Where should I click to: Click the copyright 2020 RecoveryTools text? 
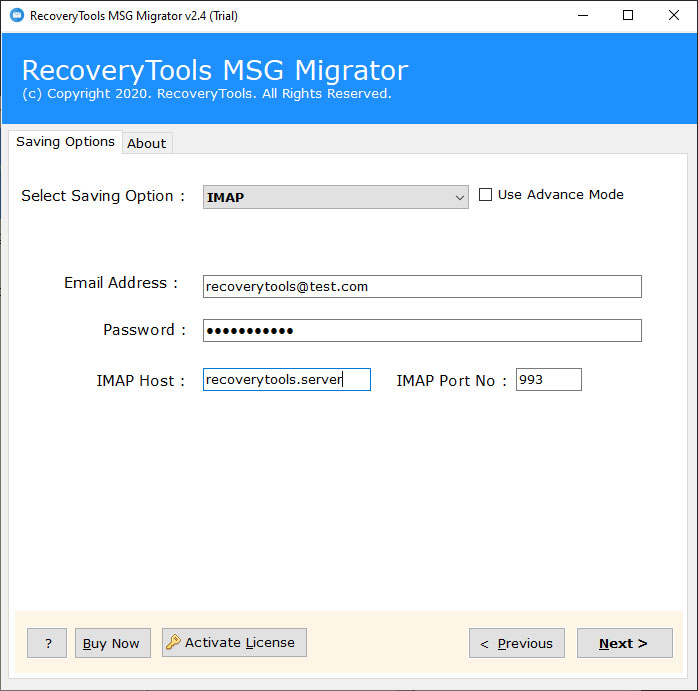point(207,94)
